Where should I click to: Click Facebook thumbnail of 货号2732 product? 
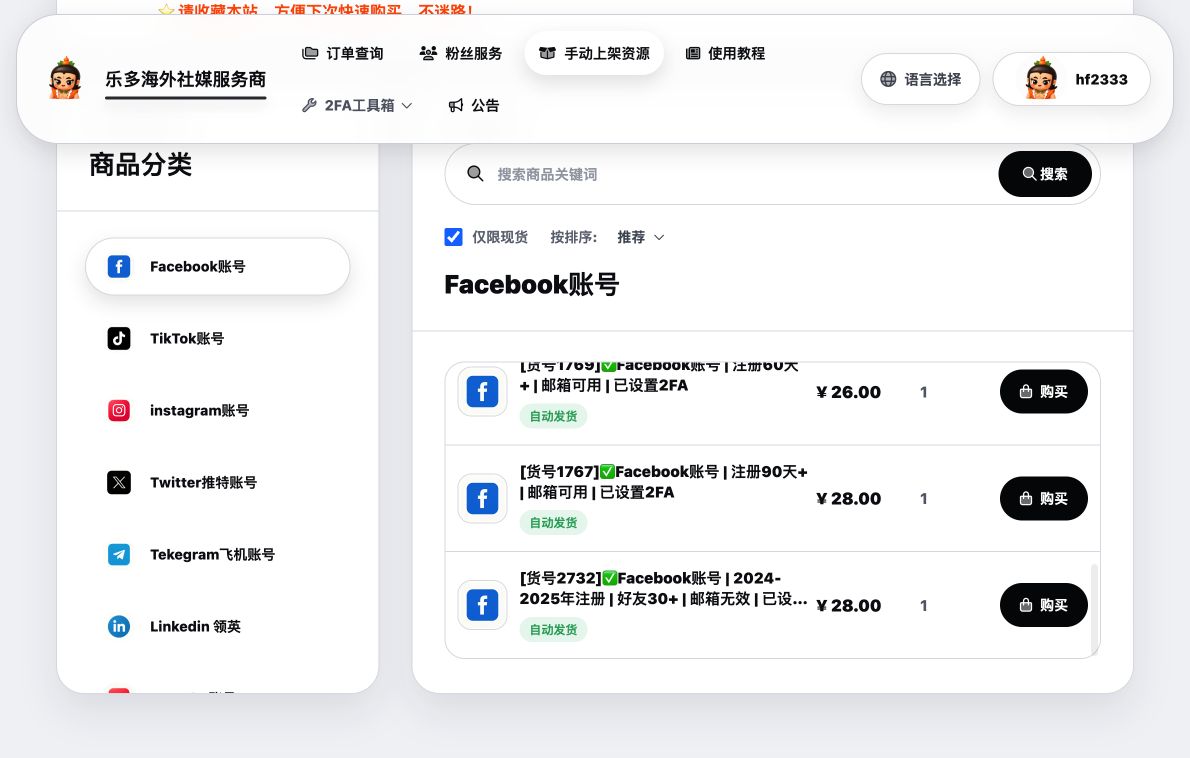(482, 605)
